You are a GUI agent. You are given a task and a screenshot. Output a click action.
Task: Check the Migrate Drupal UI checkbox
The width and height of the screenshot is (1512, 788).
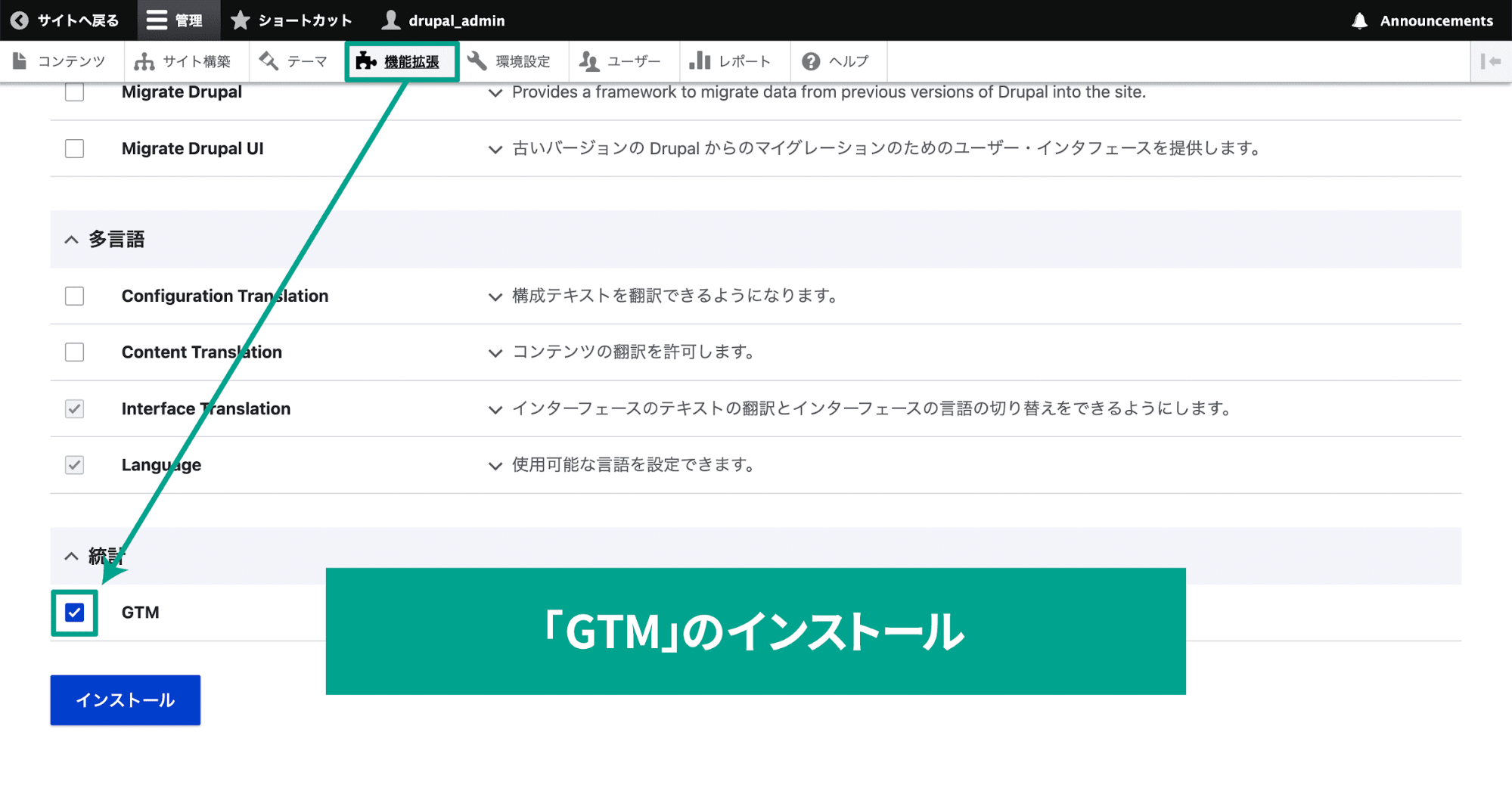pos(74,148)
